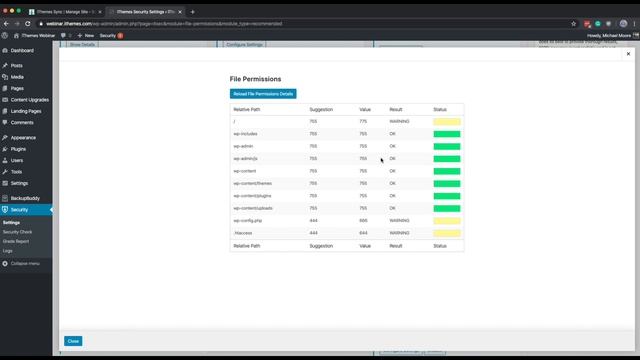Open the WordPress Settings menu

(x=19, y=183)
